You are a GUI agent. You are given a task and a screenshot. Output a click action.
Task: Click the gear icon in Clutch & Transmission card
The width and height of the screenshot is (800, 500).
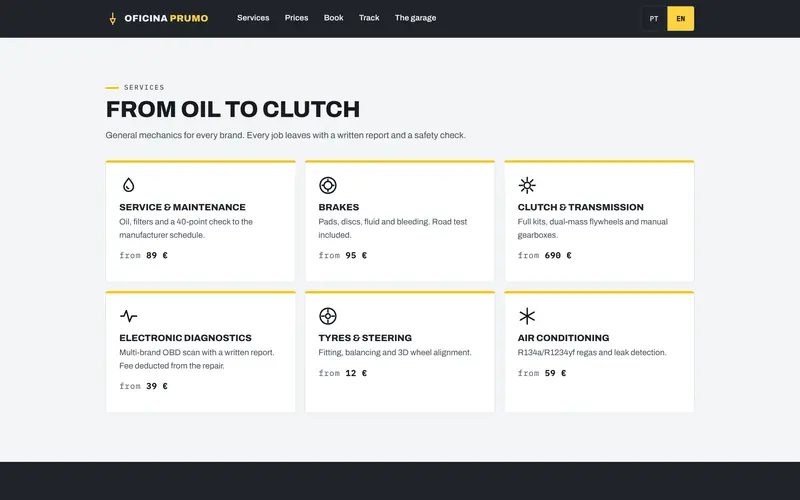click(527, 185)
